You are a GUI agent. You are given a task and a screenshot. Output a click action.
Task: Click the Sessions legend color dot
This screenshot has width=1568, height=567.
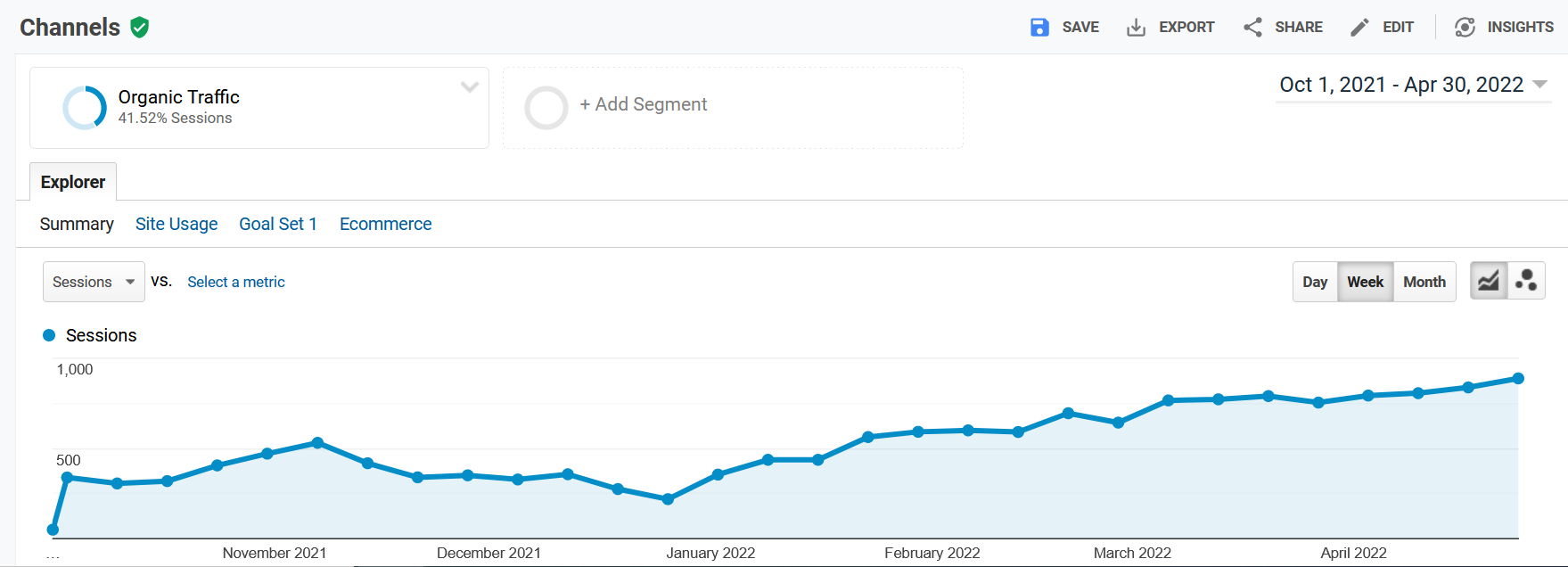pos(49,335)
